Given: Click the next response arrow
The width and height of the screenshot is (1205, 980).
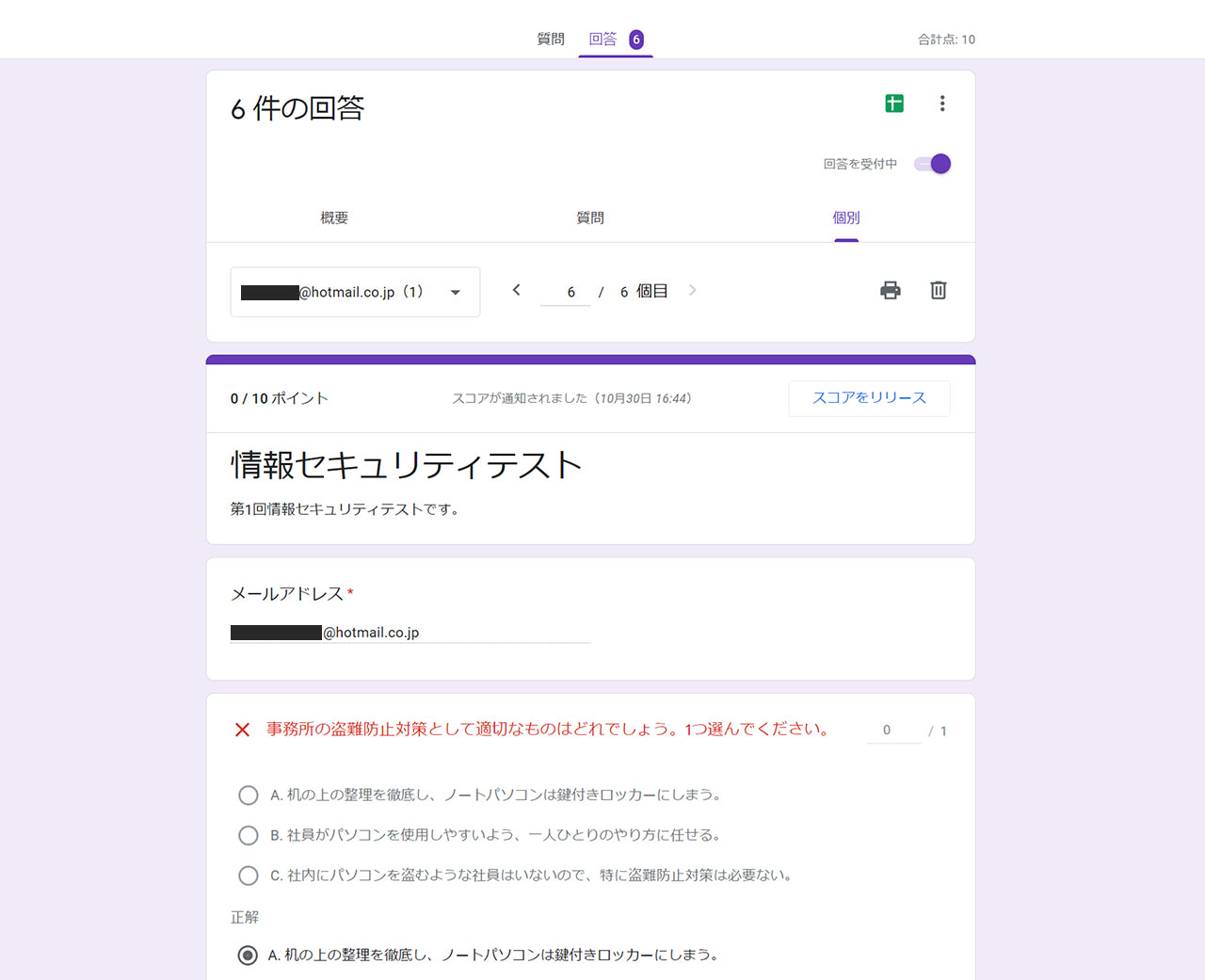Looking at the screenshot, I should pos(692,290).
